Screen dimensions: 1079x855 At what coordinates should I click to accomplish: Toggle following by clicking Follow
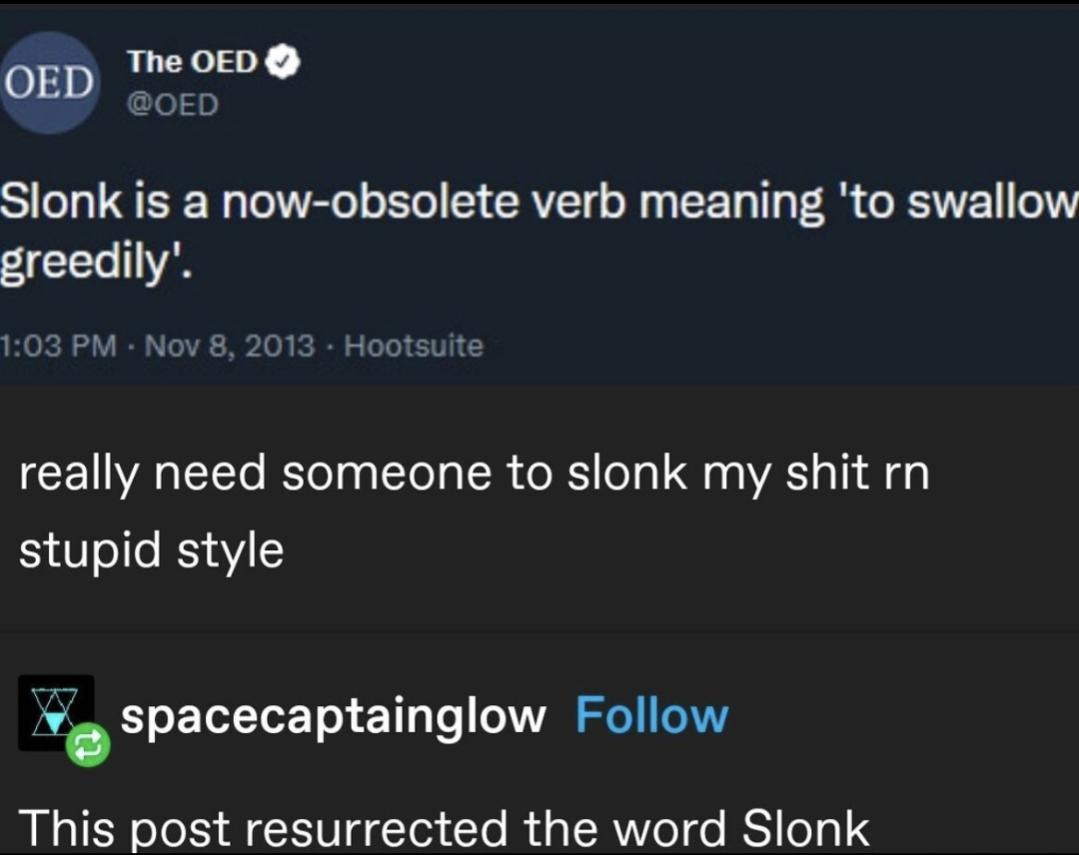tap(652, 714)
